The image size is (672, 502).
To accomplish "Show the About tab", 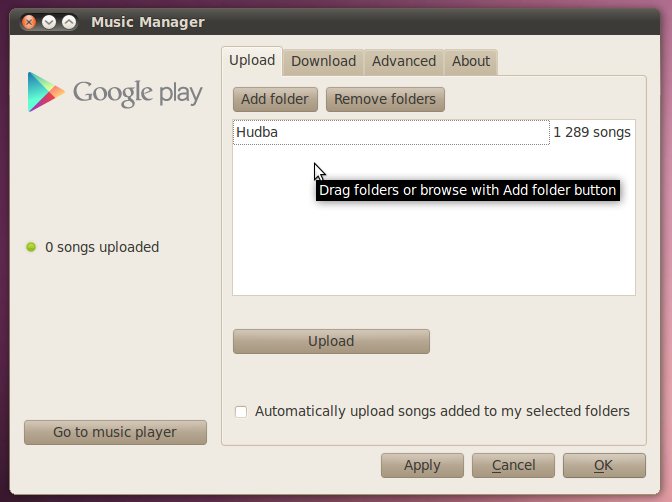I will tap(470, 61).
